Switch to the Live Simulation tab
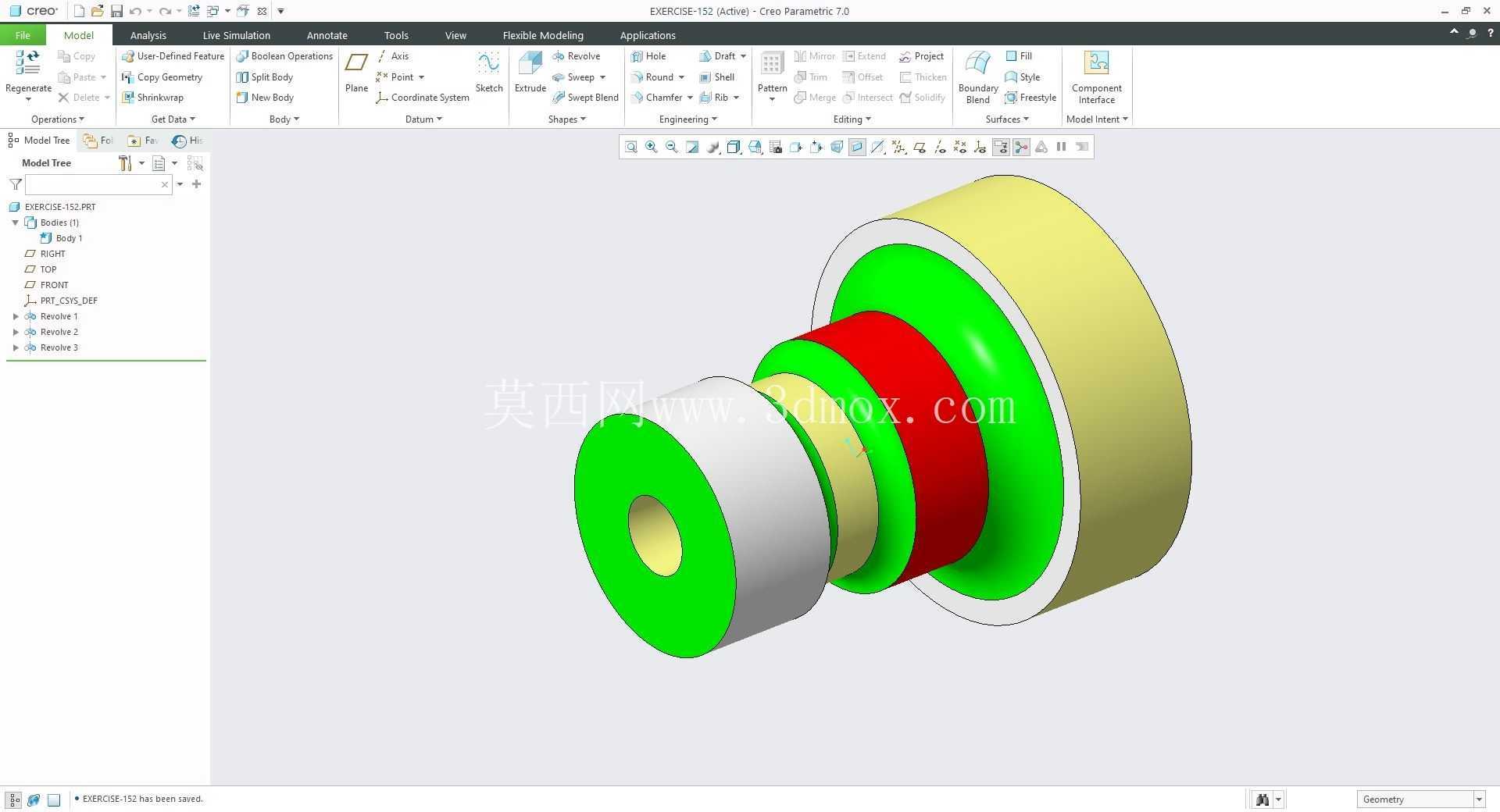This screenshot has width=1500, height=812. pyautogui.click(x=236, y=35)
